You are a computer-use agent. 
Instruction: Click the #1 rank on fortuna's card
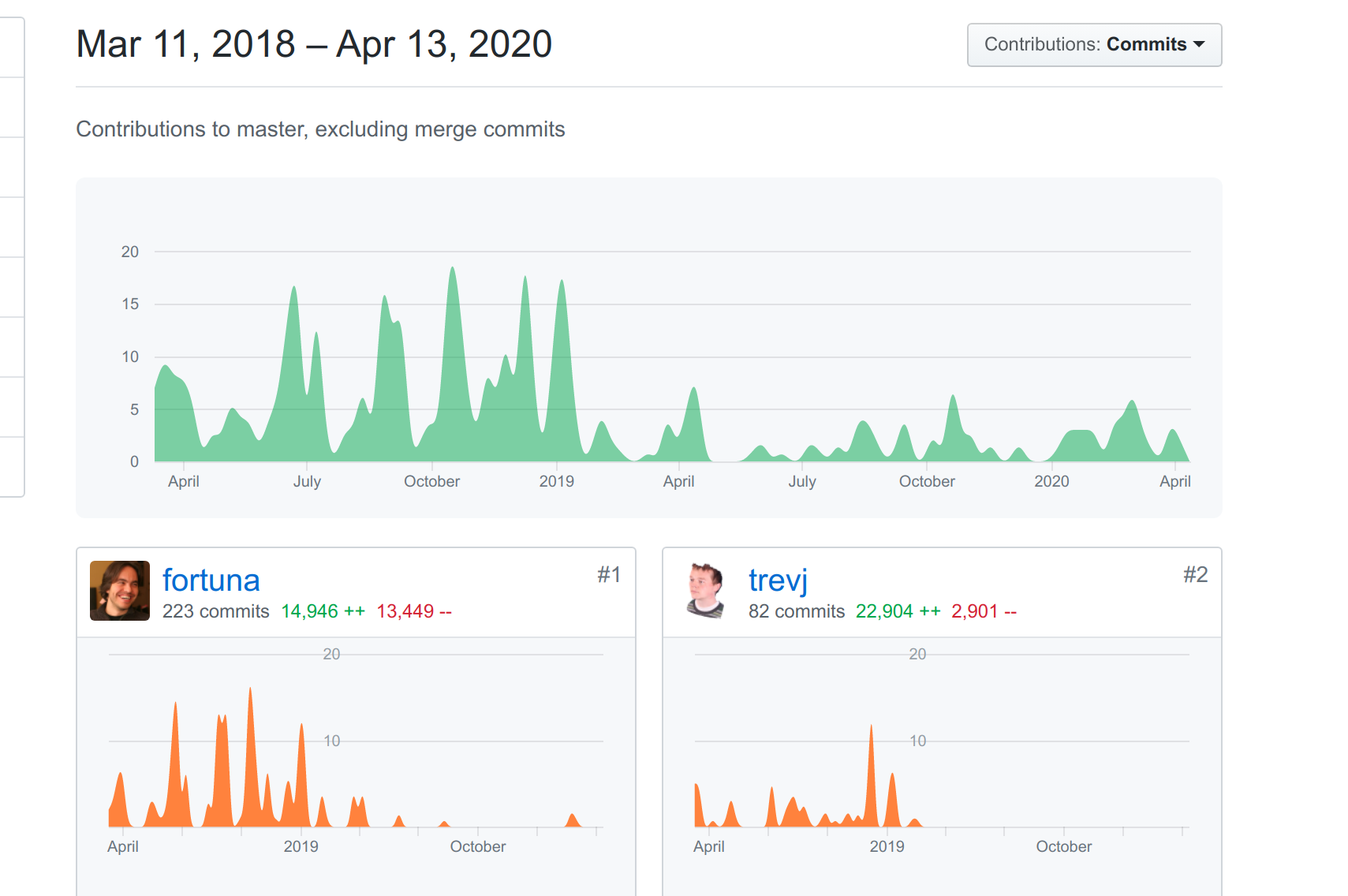click(609, 574)
